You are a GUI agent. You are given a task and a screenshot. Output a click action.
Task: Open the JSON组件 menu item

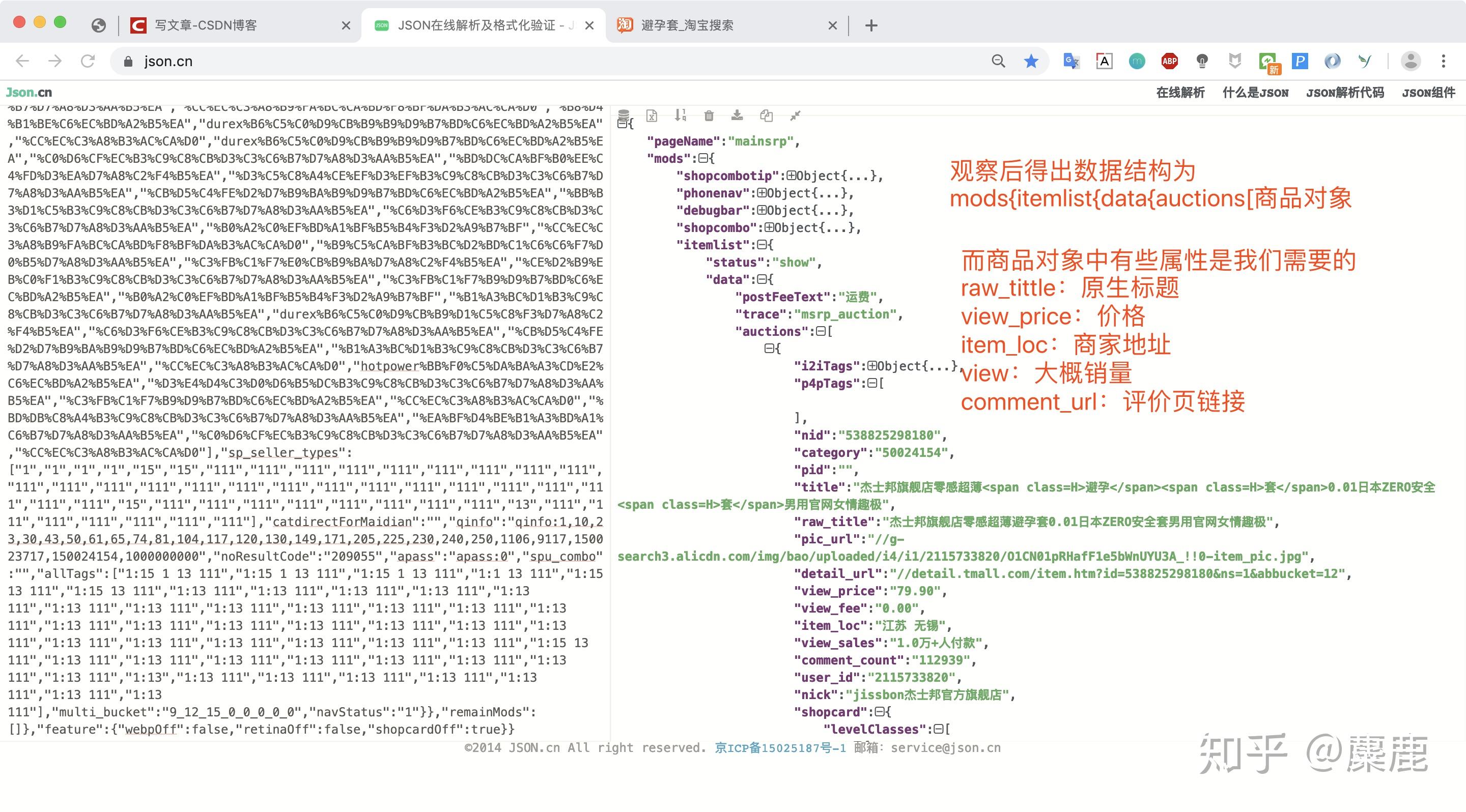coord(1428,93)
